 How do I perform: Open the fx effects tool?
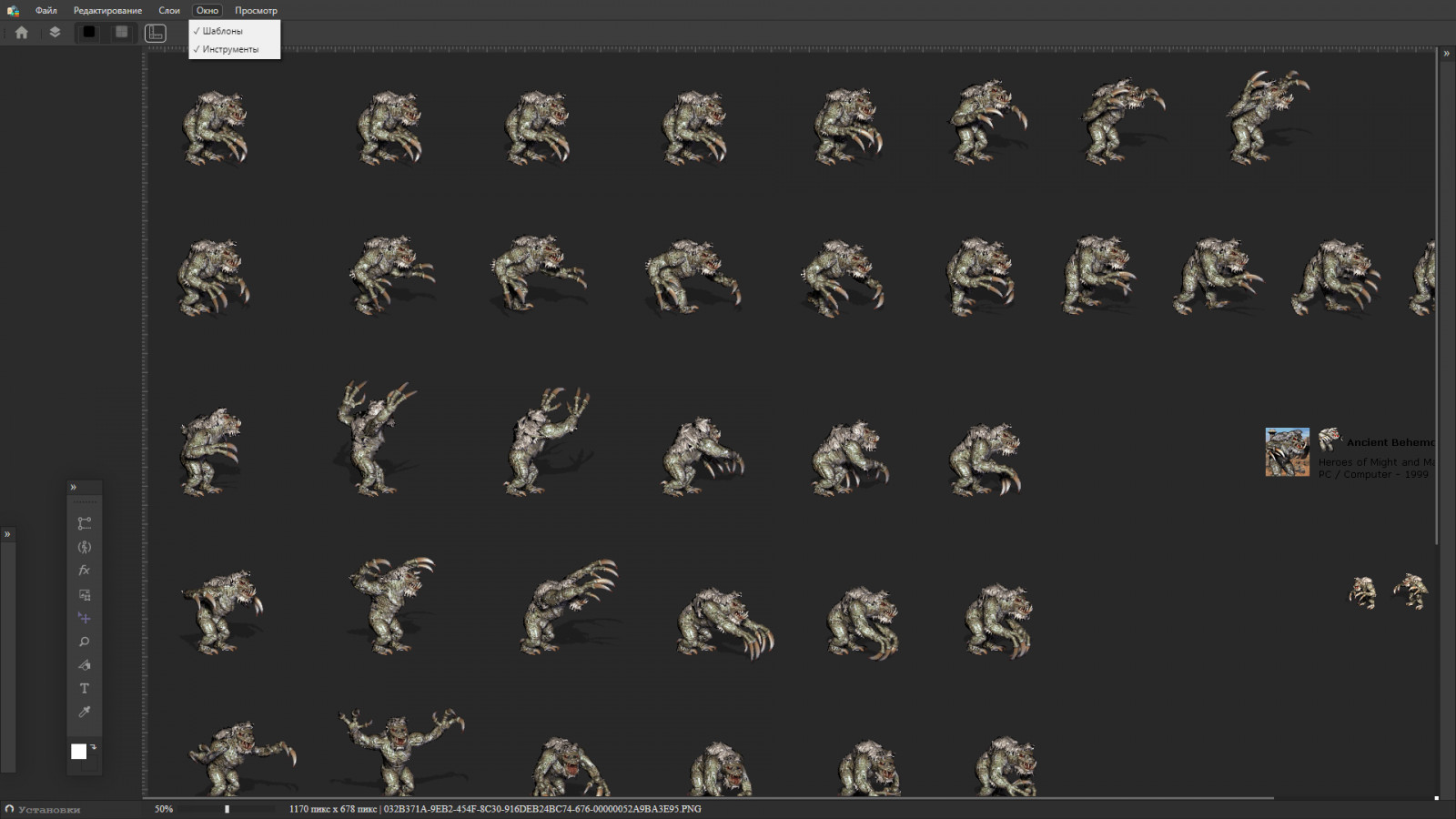click(85, 571)
